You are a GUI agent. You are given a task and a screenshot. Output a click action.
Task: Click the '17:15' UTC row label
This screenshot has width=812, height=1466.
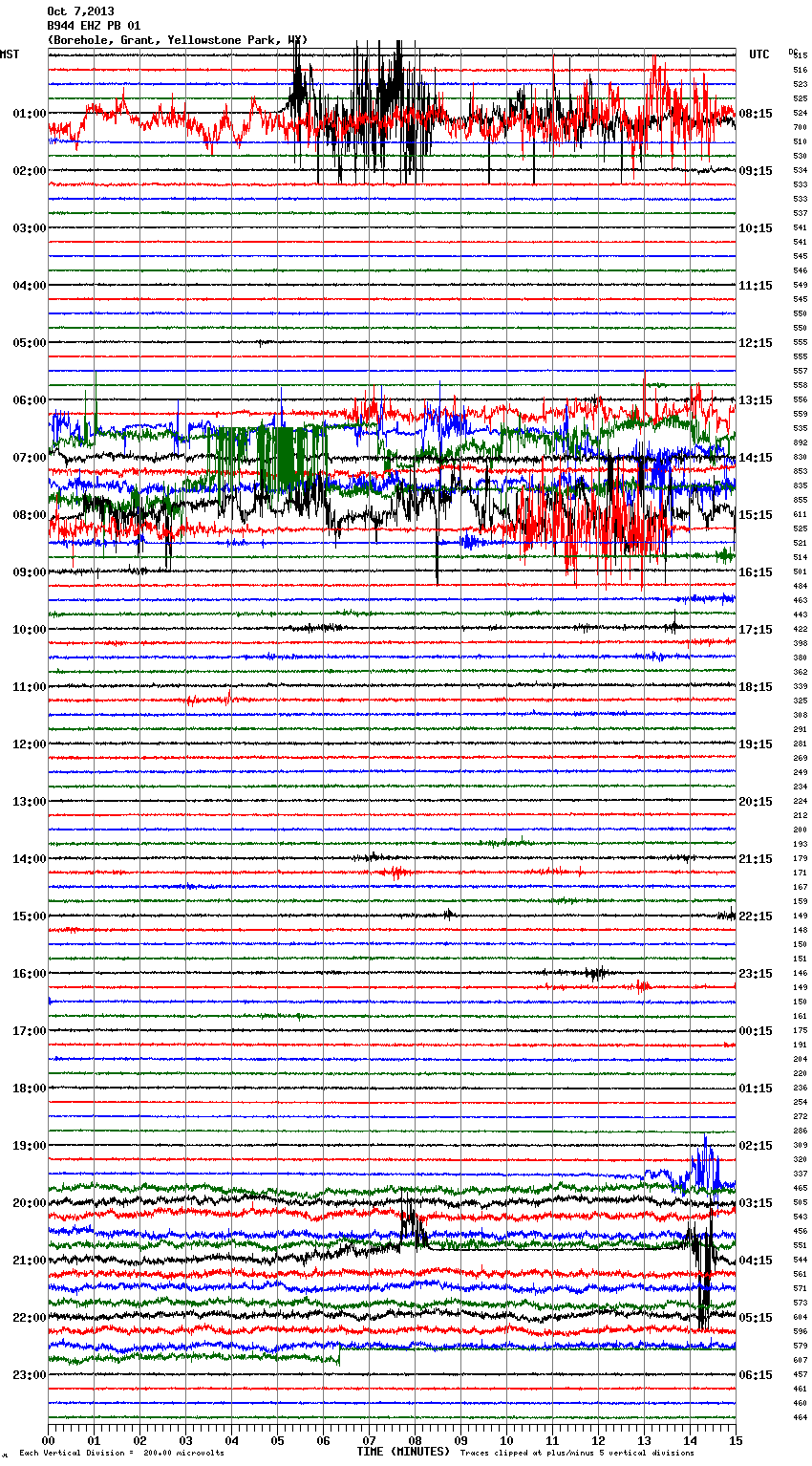point(756,630)
